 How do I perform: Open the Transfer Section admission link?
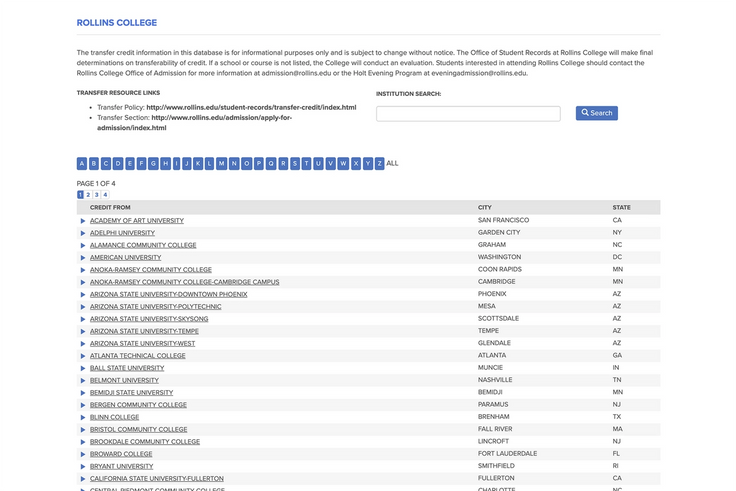(x=194, y=123)
